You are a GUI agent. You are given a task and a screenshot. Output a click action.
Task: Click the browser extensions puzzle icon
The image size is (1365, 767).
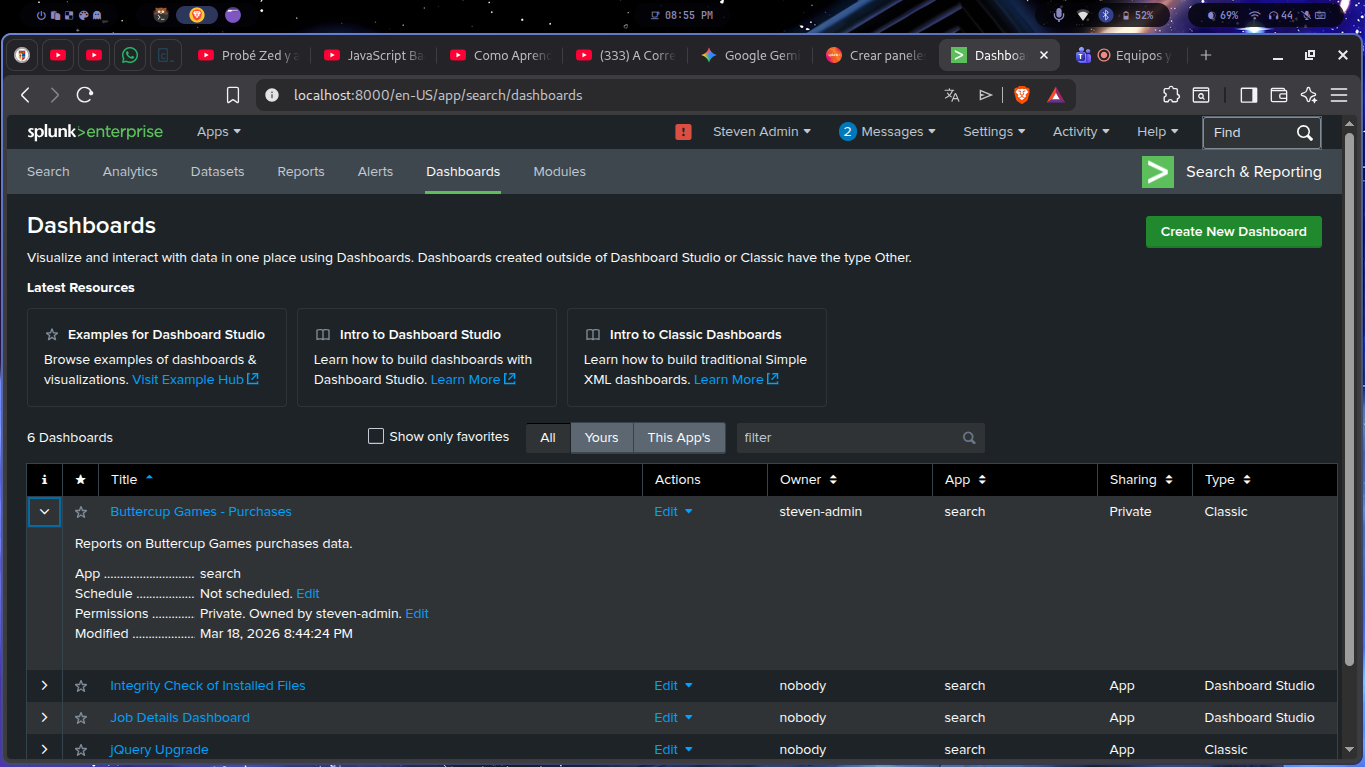[1170, 94]
